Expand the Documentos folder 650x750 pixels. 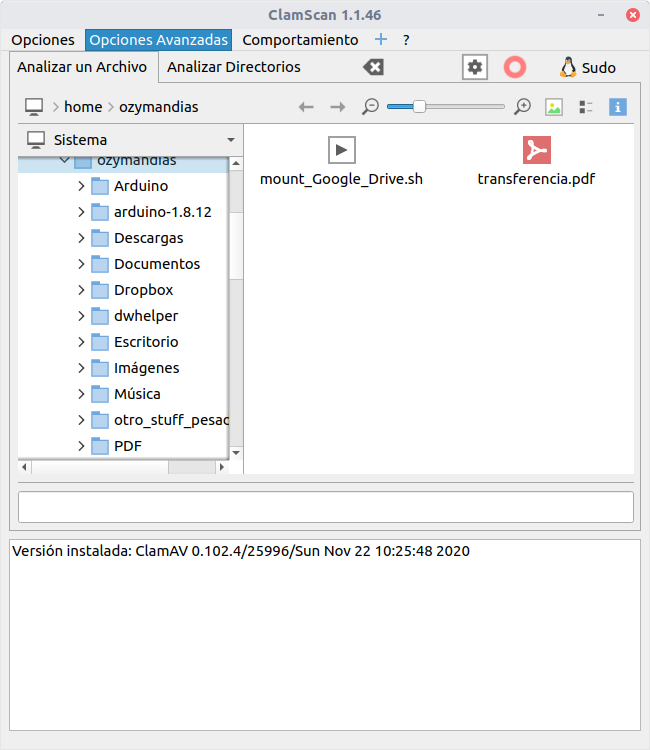[81, 264]
